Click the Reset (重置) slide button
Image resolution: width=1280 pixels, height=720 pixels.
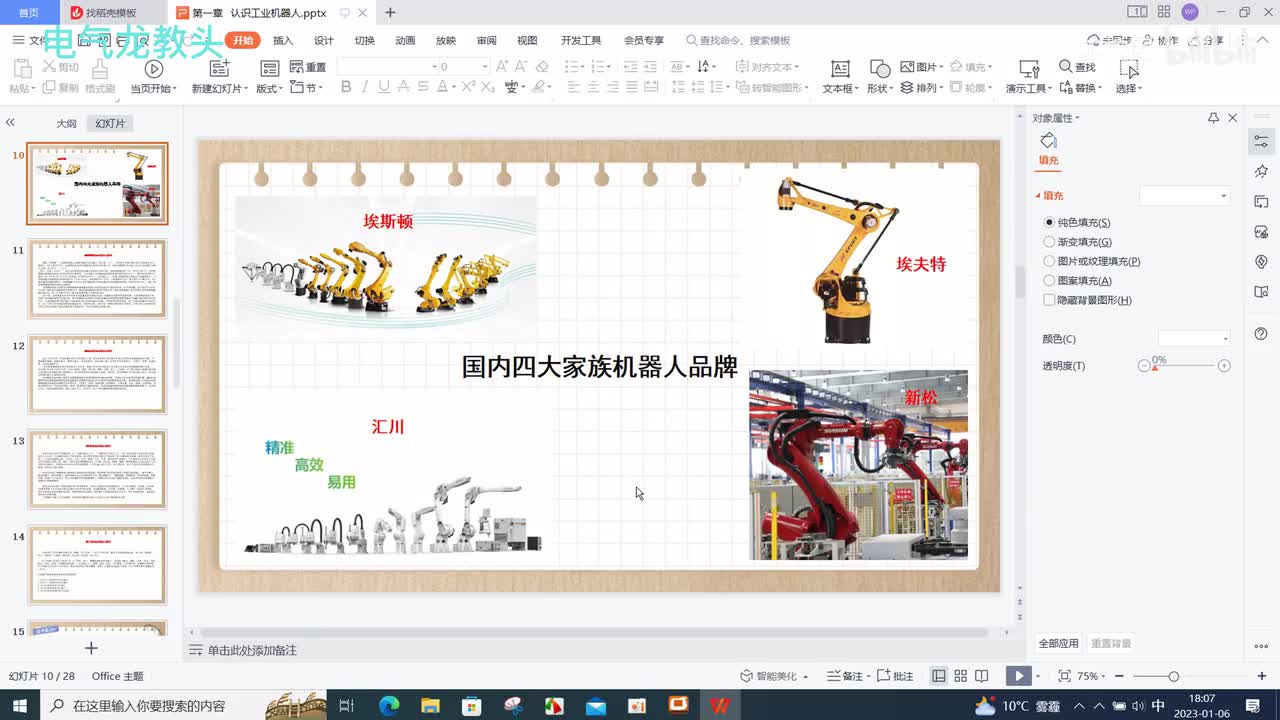coord(308,67)
